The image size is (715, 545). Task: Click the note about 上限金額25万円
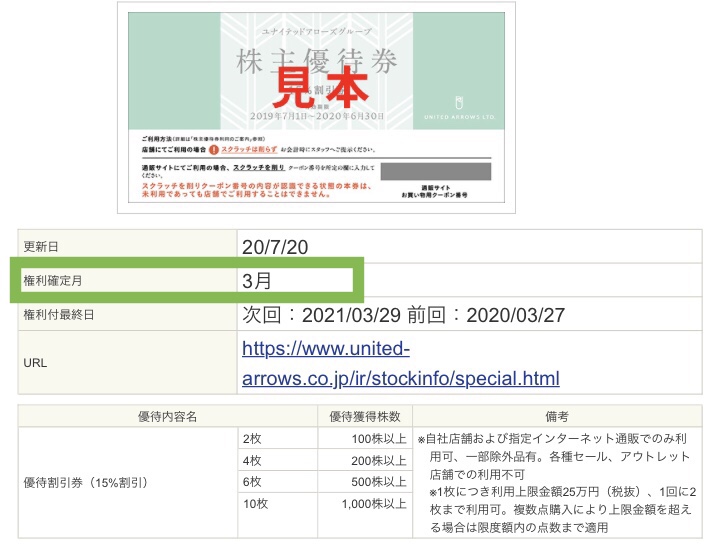pos(563,509)
